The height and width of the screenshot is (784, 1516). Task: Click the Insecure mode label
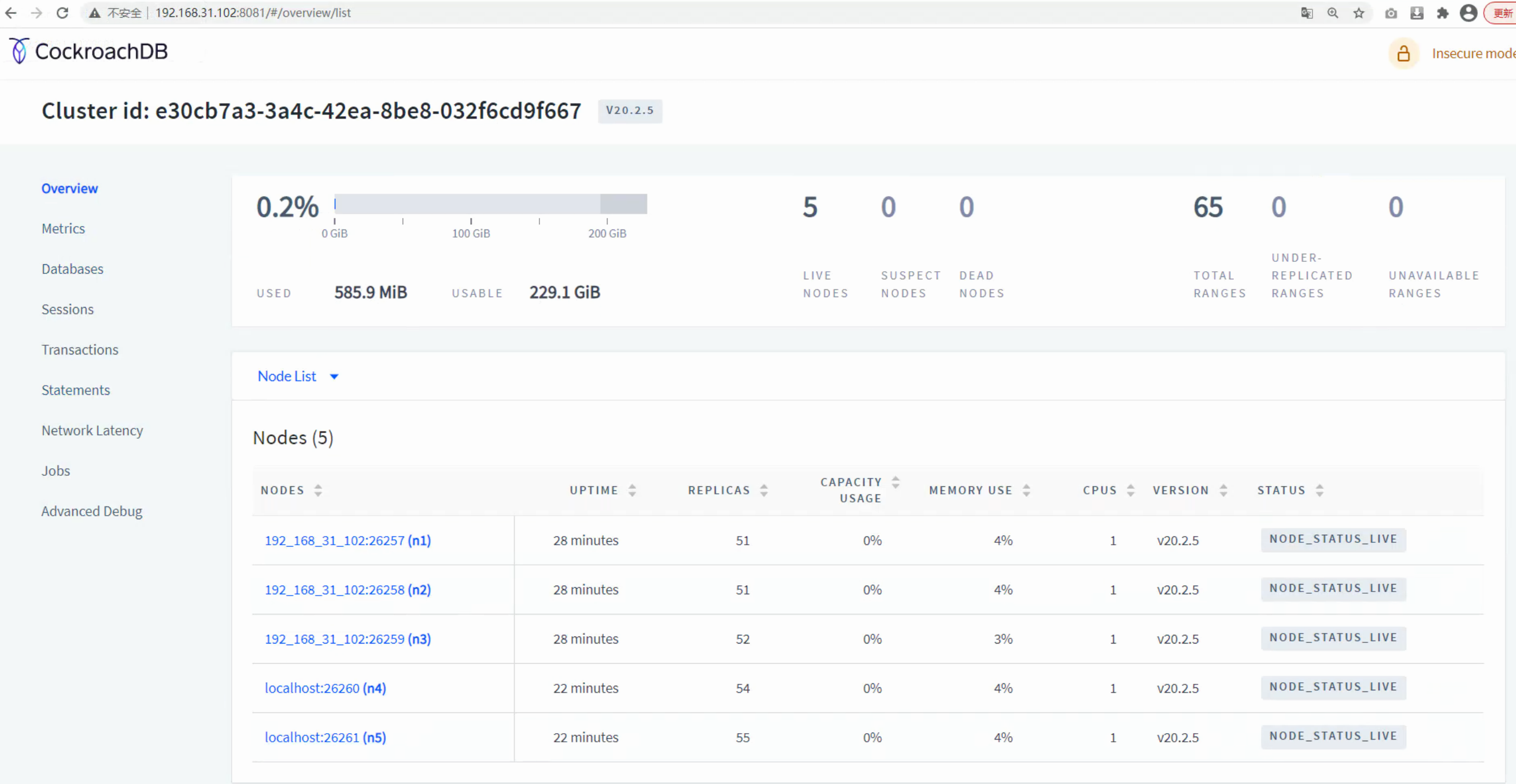[1473, 54]
